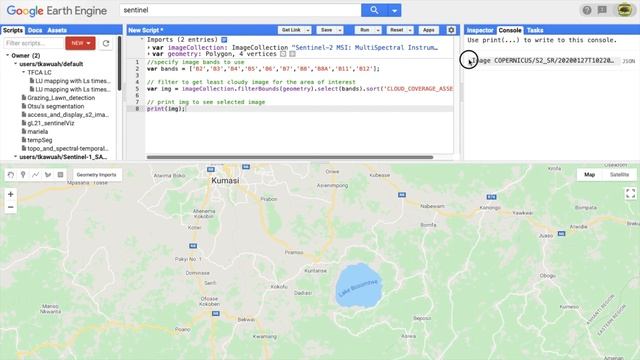Click the Get Link button
Image resolution: width=640 pixels, height=360 pixels.
pyautogui.click(x=291, y=30)
